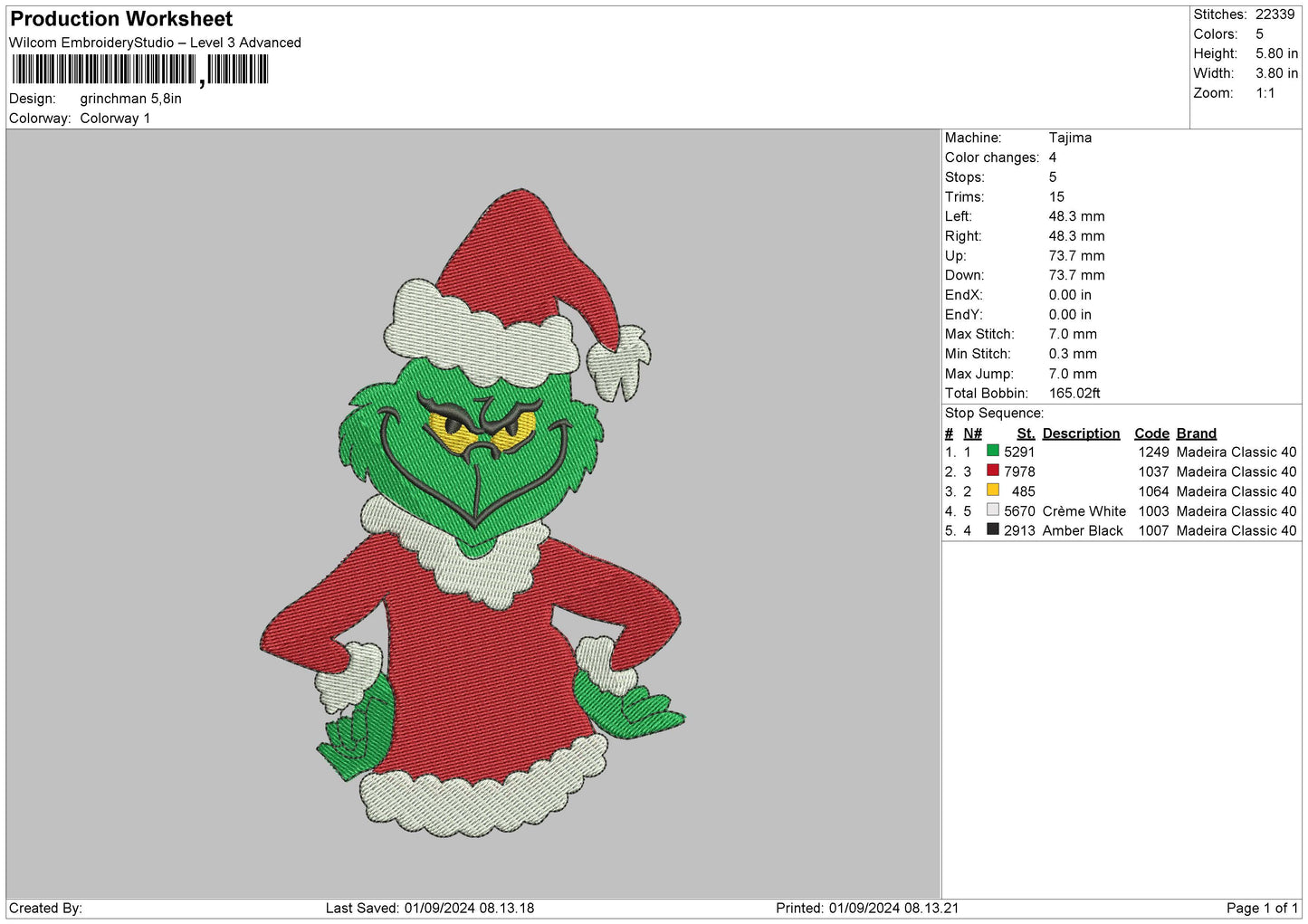1308x924 pixels.
Task: Click the 'Description' column header
Action: tap(1081, 433)
